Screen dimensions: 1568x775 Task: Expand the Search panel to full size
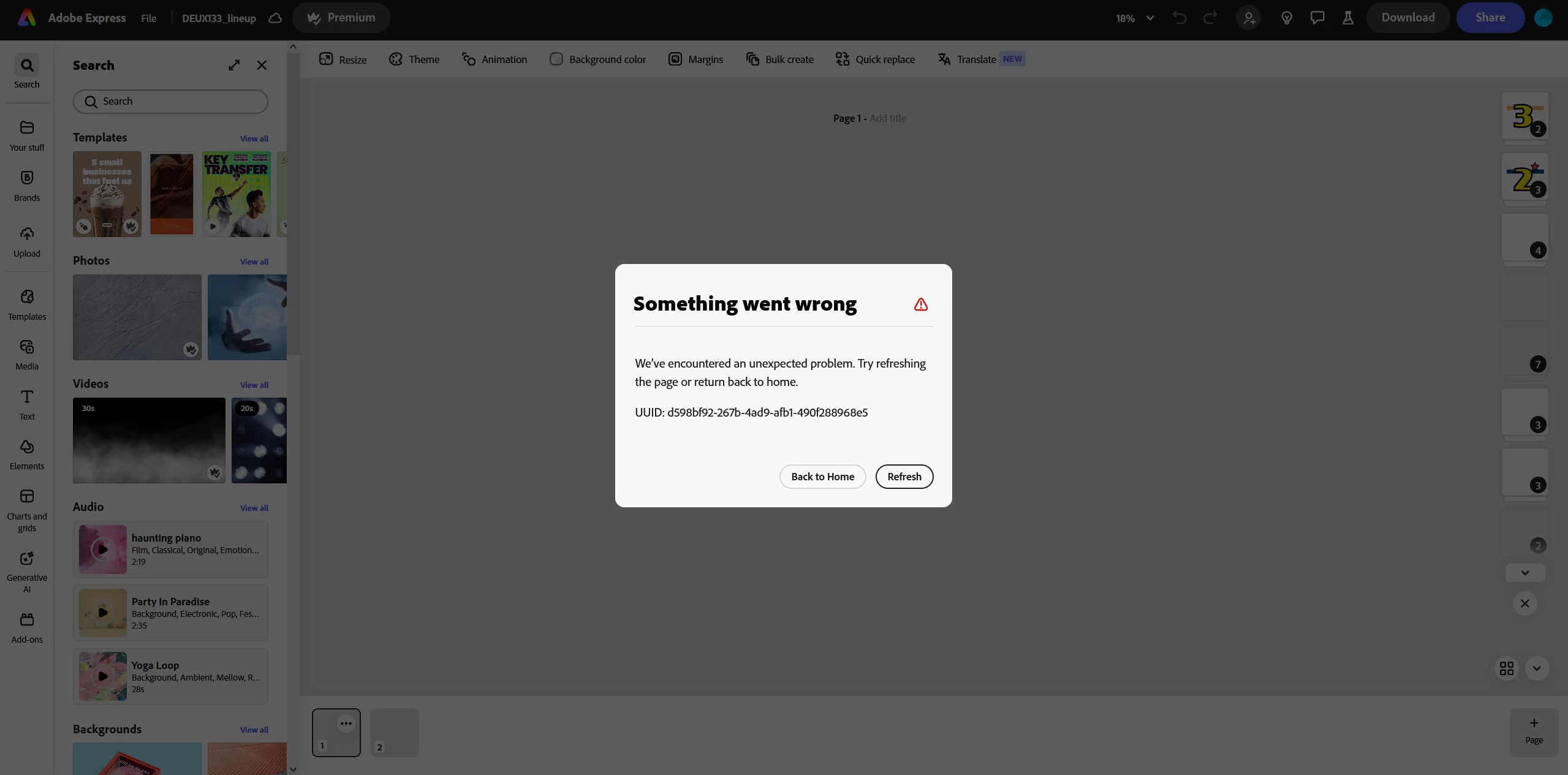point(234,65)
